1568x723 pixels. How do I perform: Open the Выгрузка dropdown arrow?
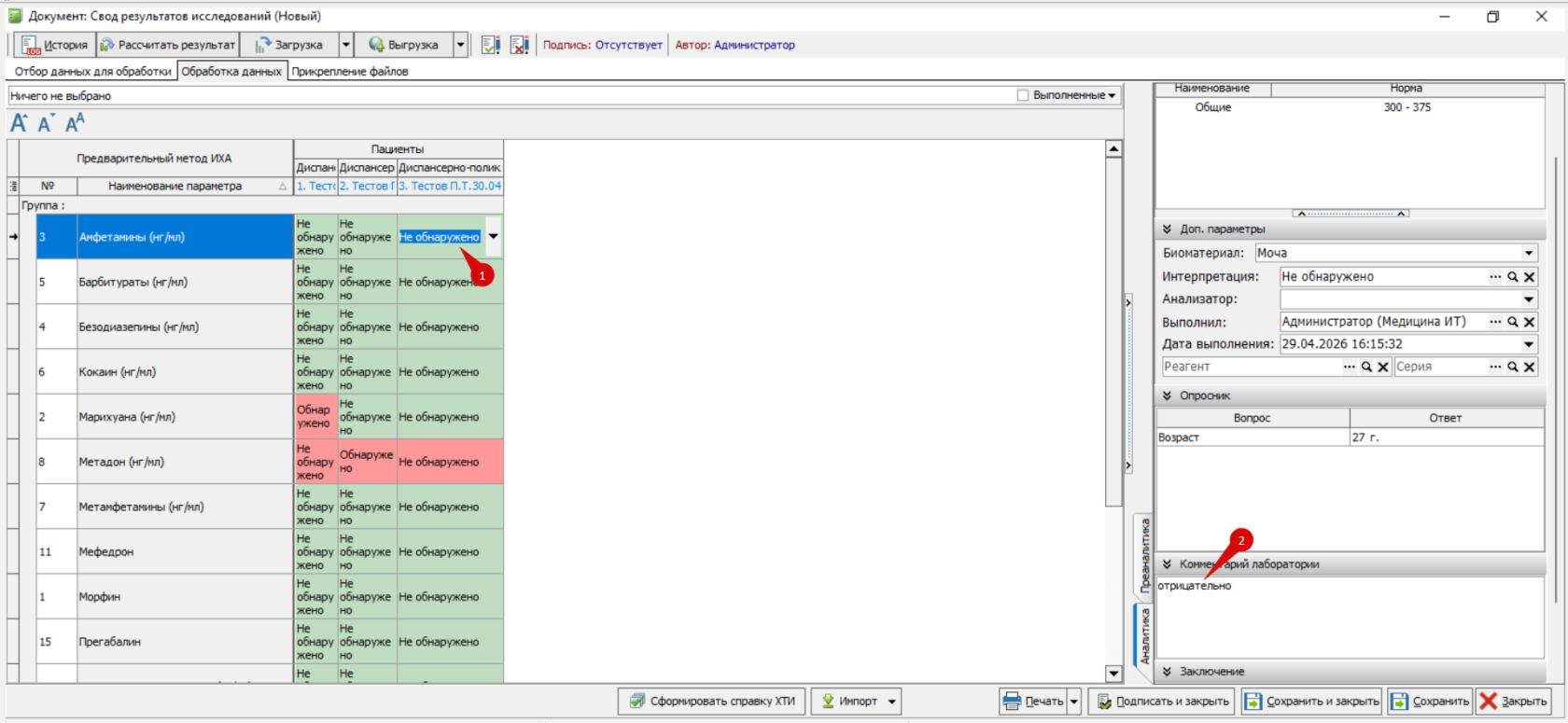point(460,45)
